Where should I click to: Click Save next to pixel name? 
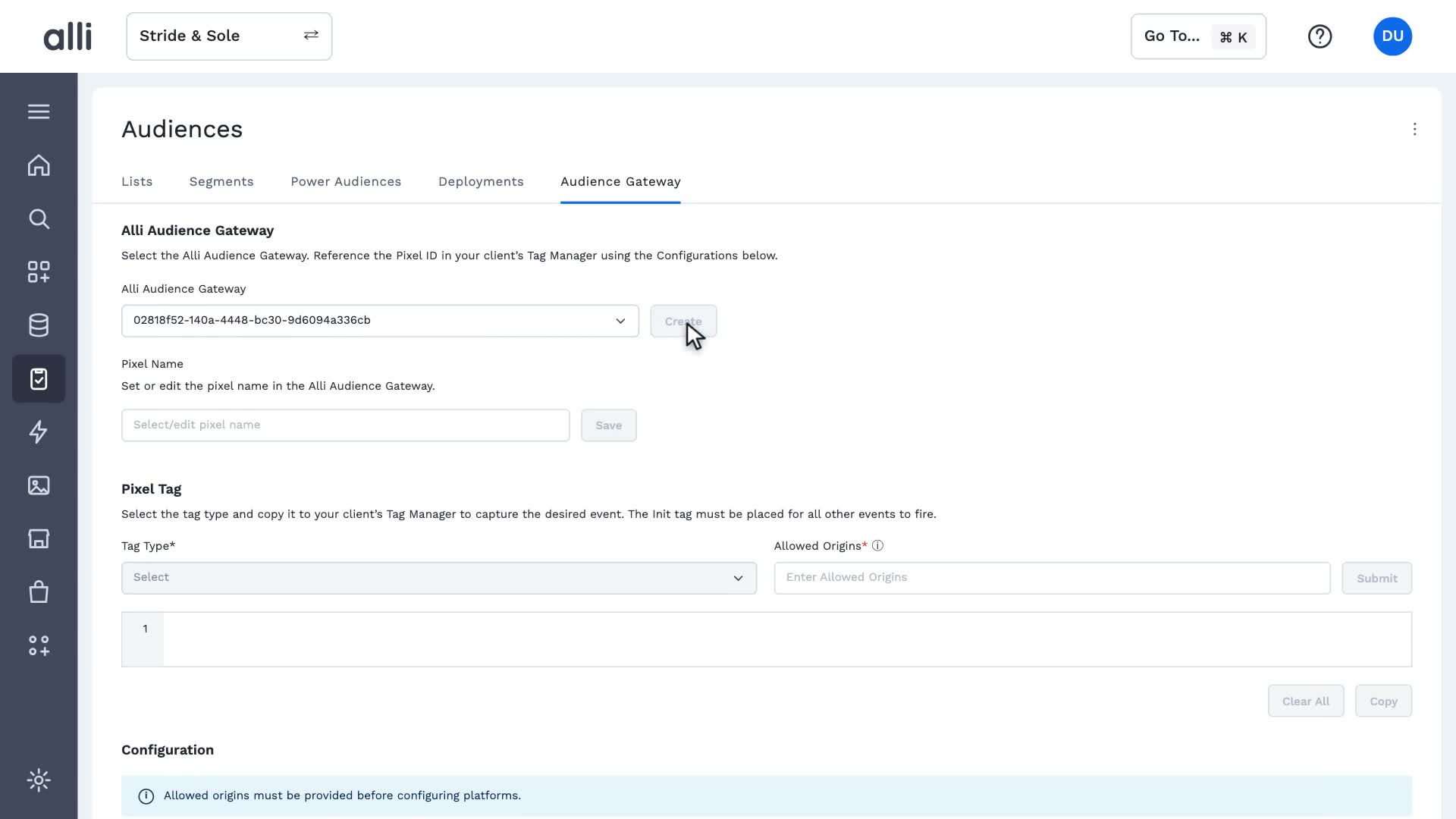tap(608, 425)
